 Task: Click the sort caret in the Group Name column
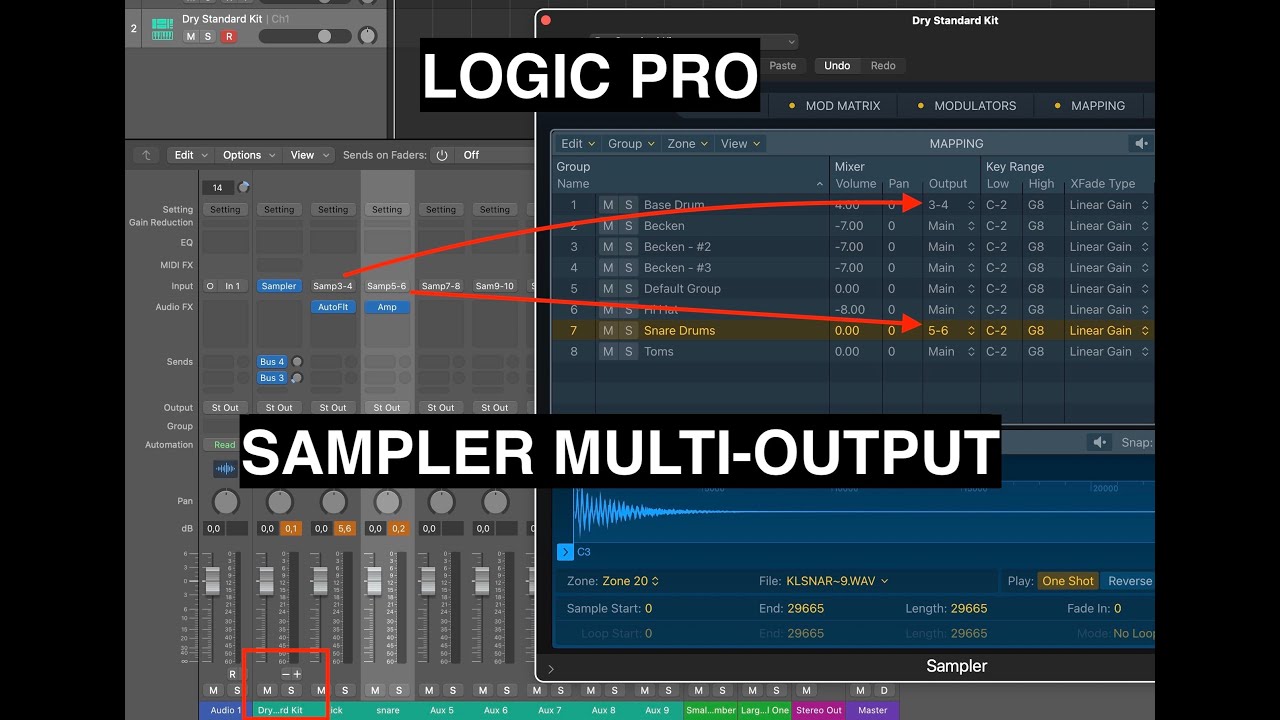coord(820,184)
